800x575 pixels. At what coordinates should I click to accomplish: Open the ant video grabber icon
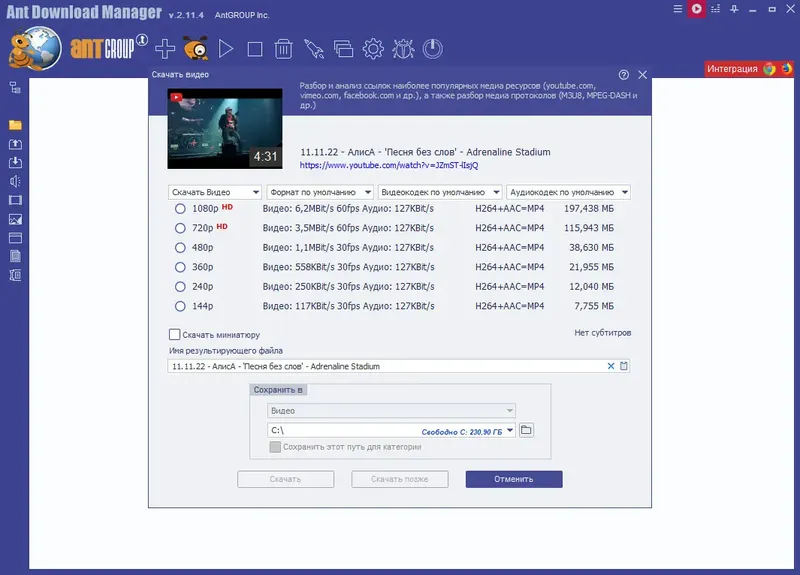[x=195, y=48]
